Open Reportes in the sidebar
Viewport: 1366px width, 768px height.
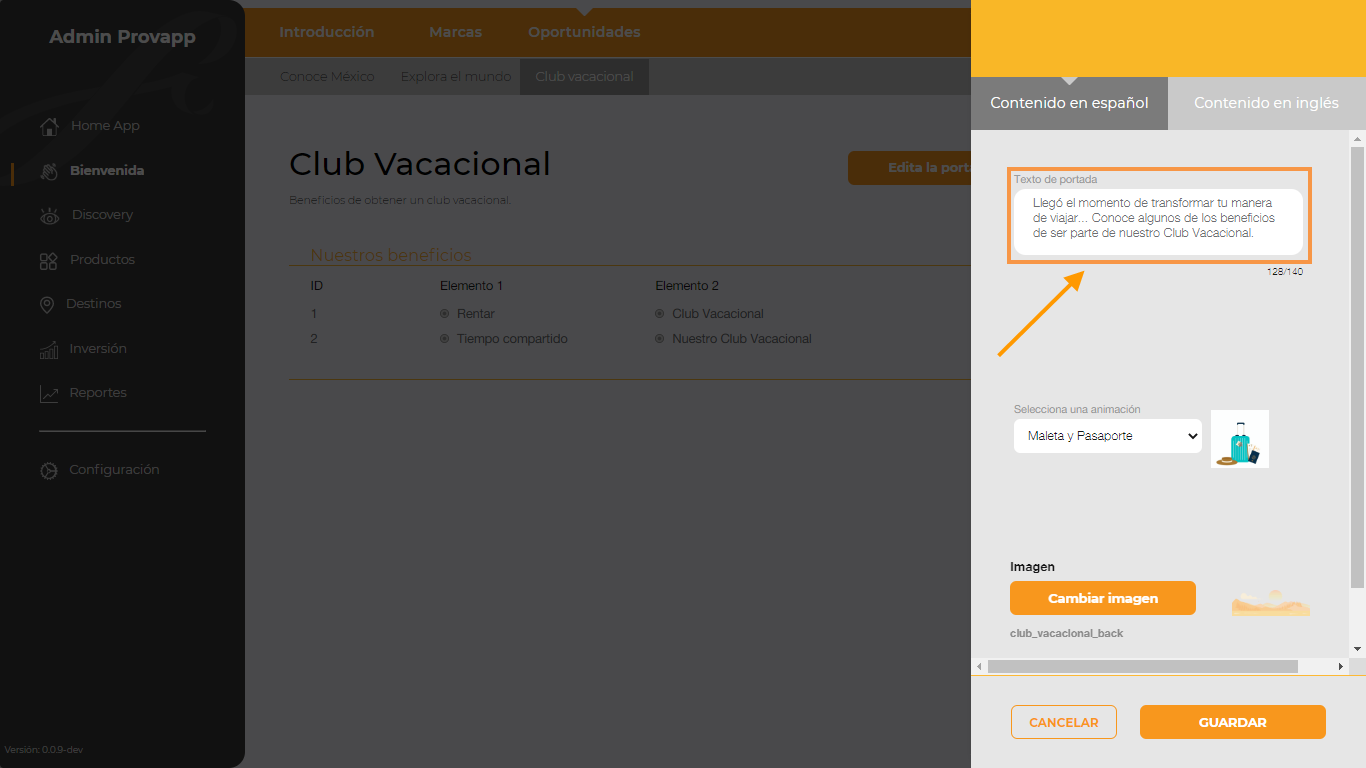pyautogui.click(x=98, y=393)
